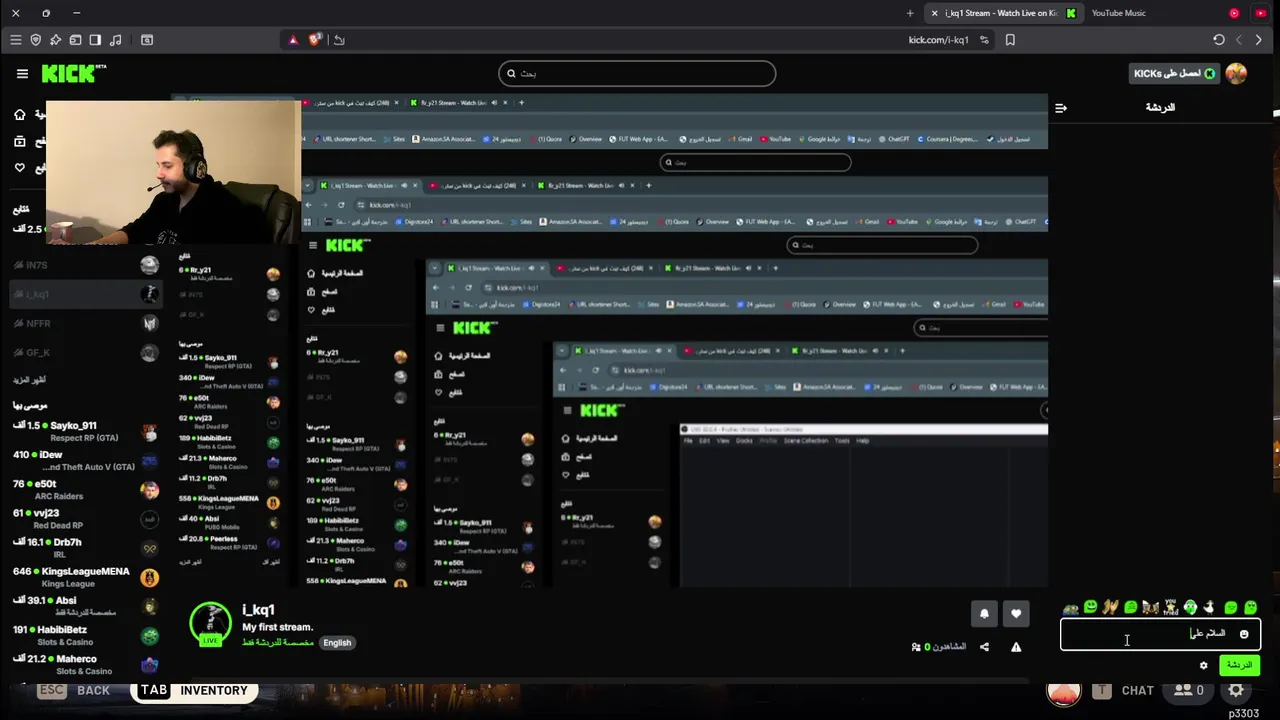
Task: Follow channel with heart button
Action: click(x=1016, y=614)
